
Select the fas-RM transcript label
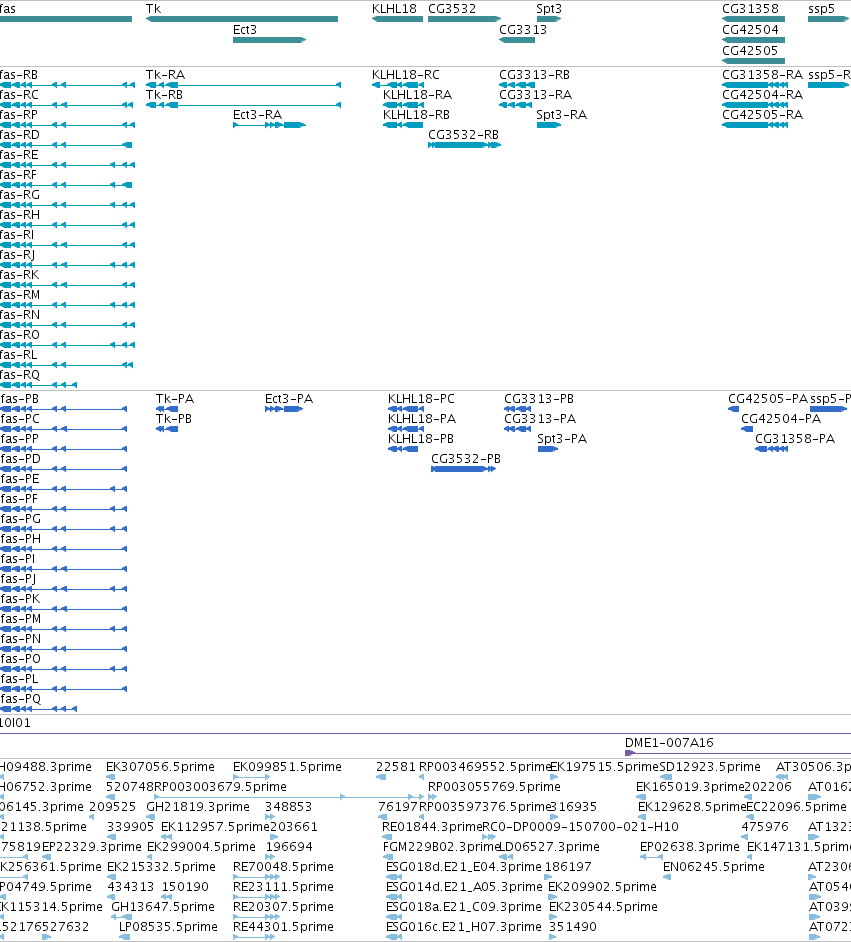click(x=20, y=295)
